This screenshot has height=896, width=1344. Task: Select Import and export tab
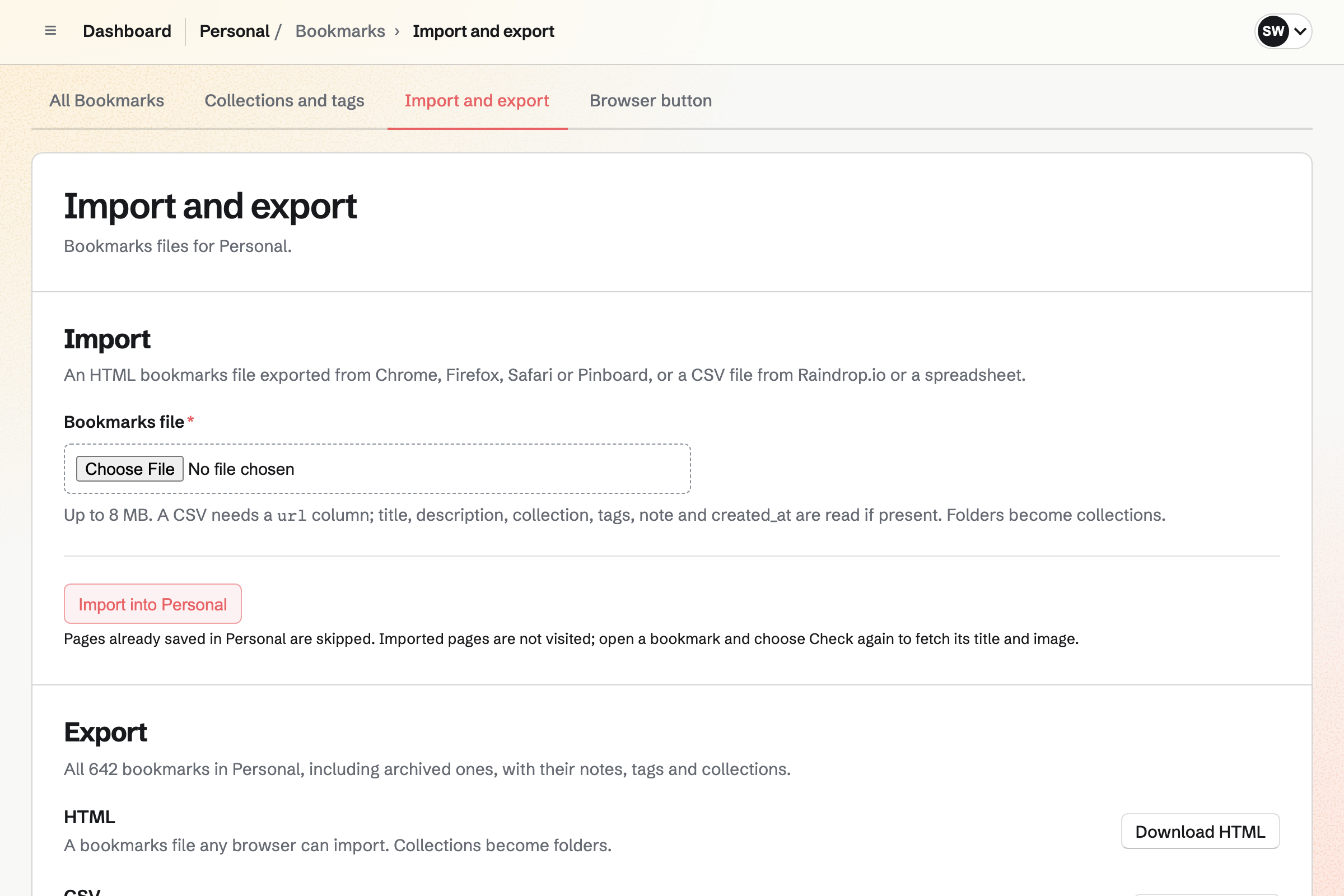pyautogui.click(x=477, y=101)
